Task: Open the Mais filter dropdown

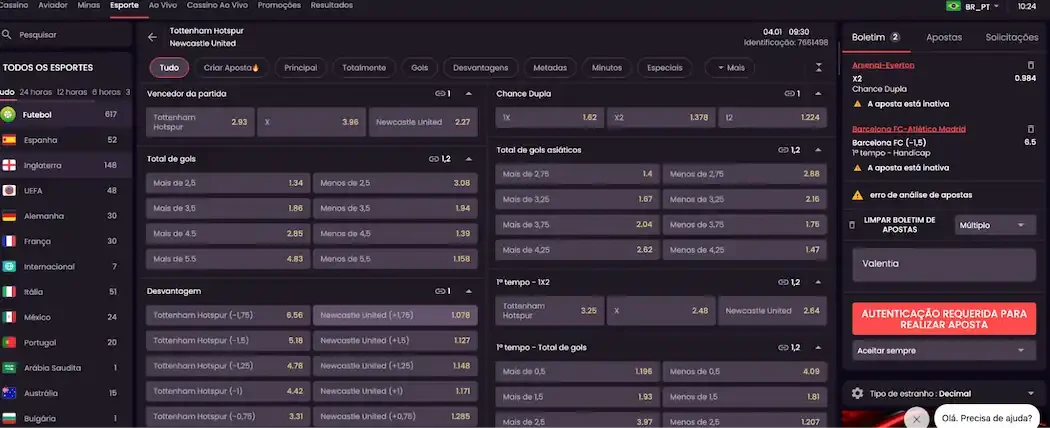Action: [729, 68]
